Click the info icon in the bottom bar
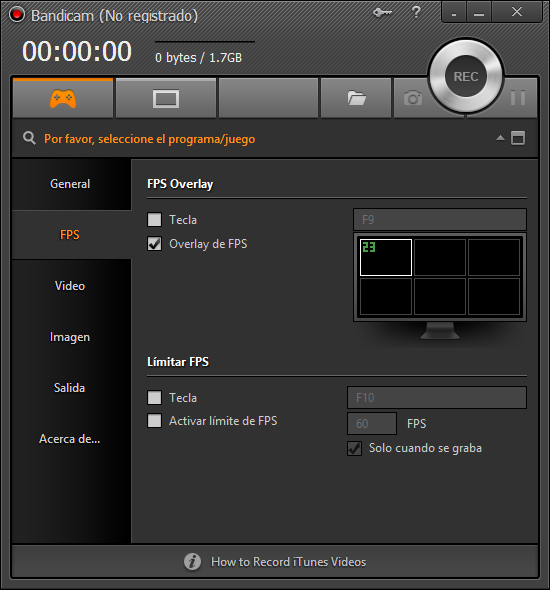Screen dimensions: 550x590 192,562
